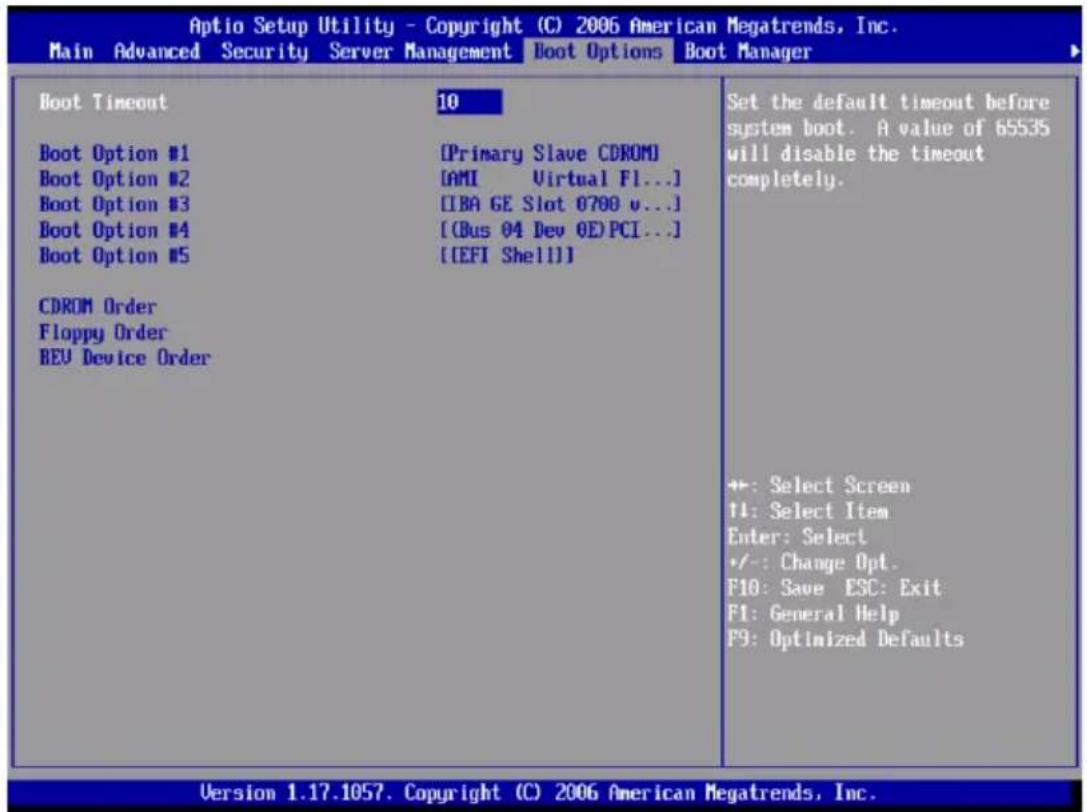Open the Advanced tab
This screenshot has height=812, width=1087.
point(157,51)
